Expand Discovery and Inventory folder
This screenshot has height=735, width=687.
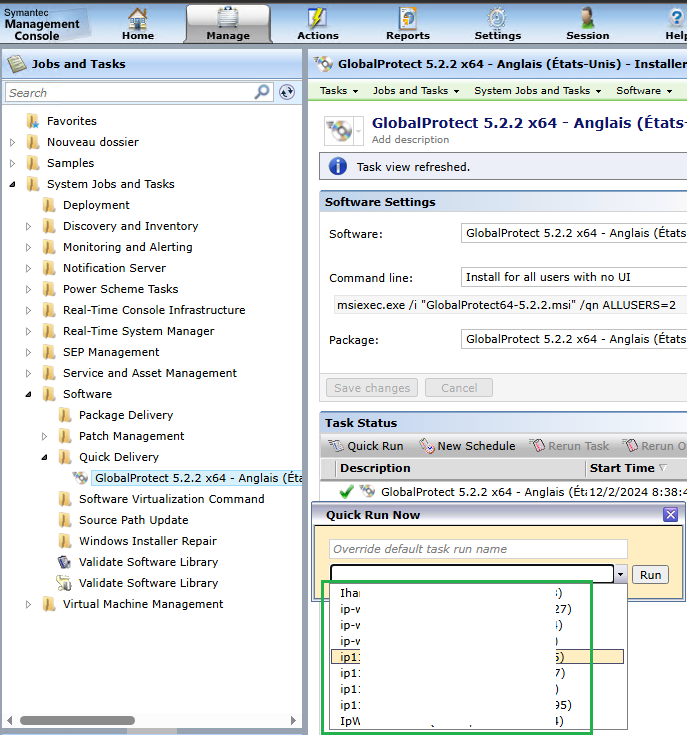tap(29, 226)
